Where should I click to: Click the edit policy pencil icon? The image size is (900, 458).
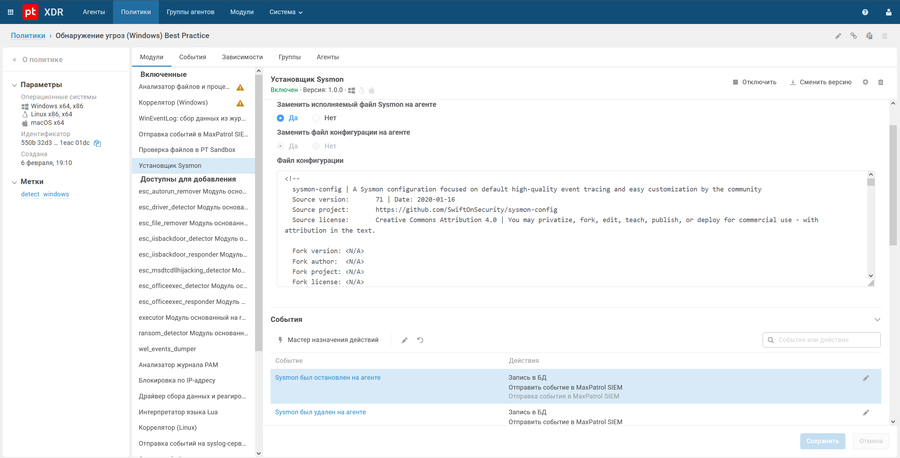click(838, 36)
